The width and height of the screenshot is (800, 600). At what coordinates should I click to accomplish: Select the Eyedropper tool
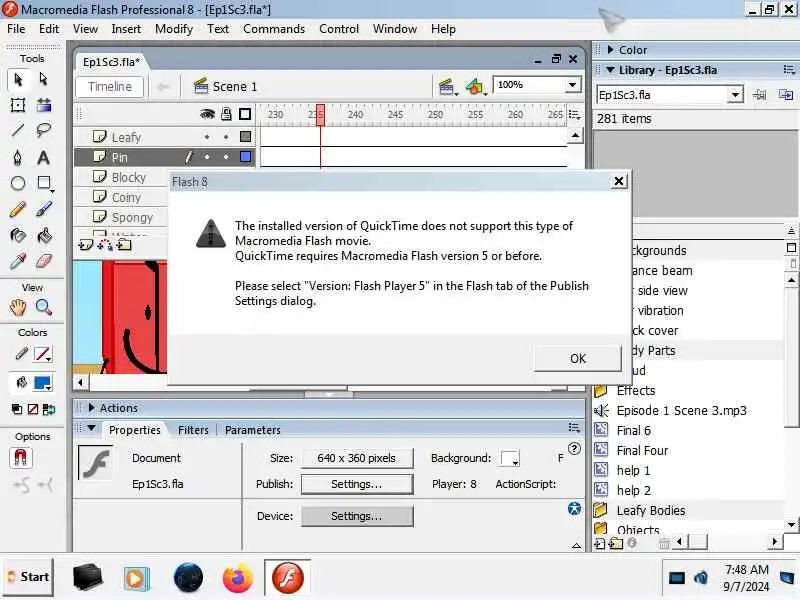click(18, 261)
